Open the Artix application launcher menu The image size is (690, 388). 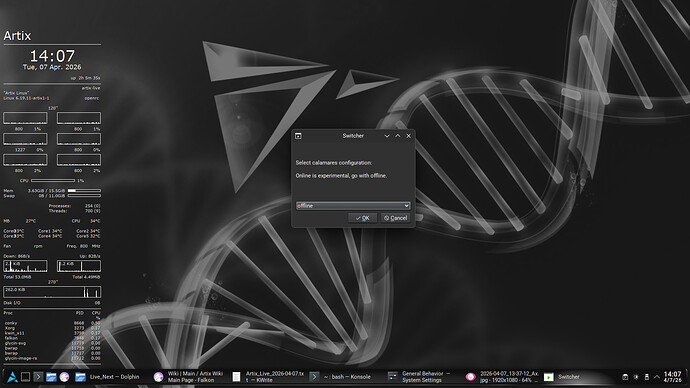click(x=12, y=377)
